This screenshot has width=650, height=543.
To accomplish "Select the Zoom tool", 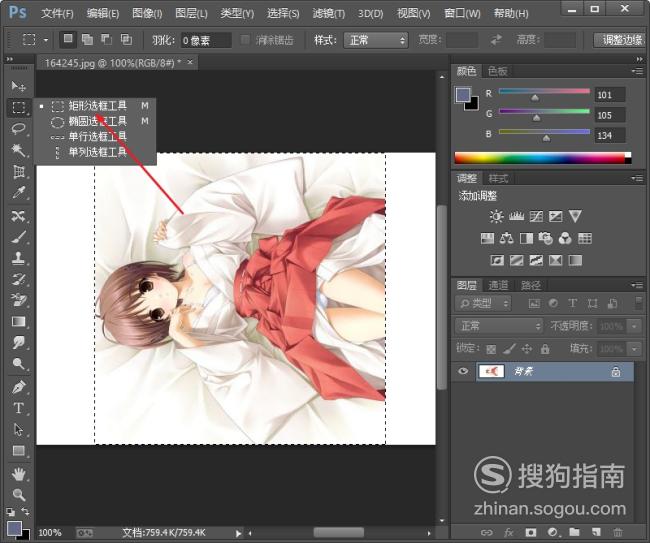I will (18, 495).
